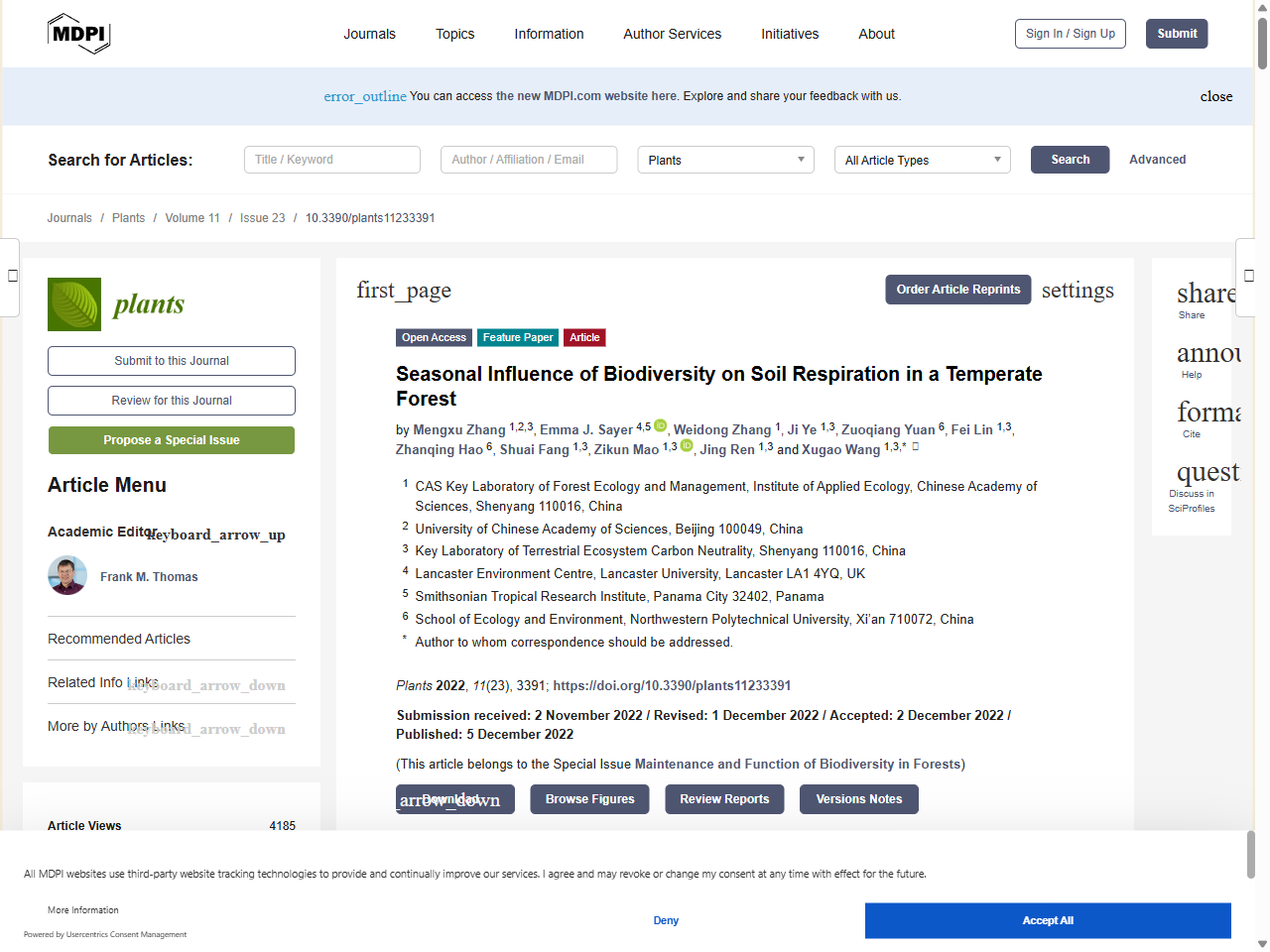The height and width of the screenshot is (952, 1270).
Task: Click the Title / Keyword search field
Action: click(332, 160)
